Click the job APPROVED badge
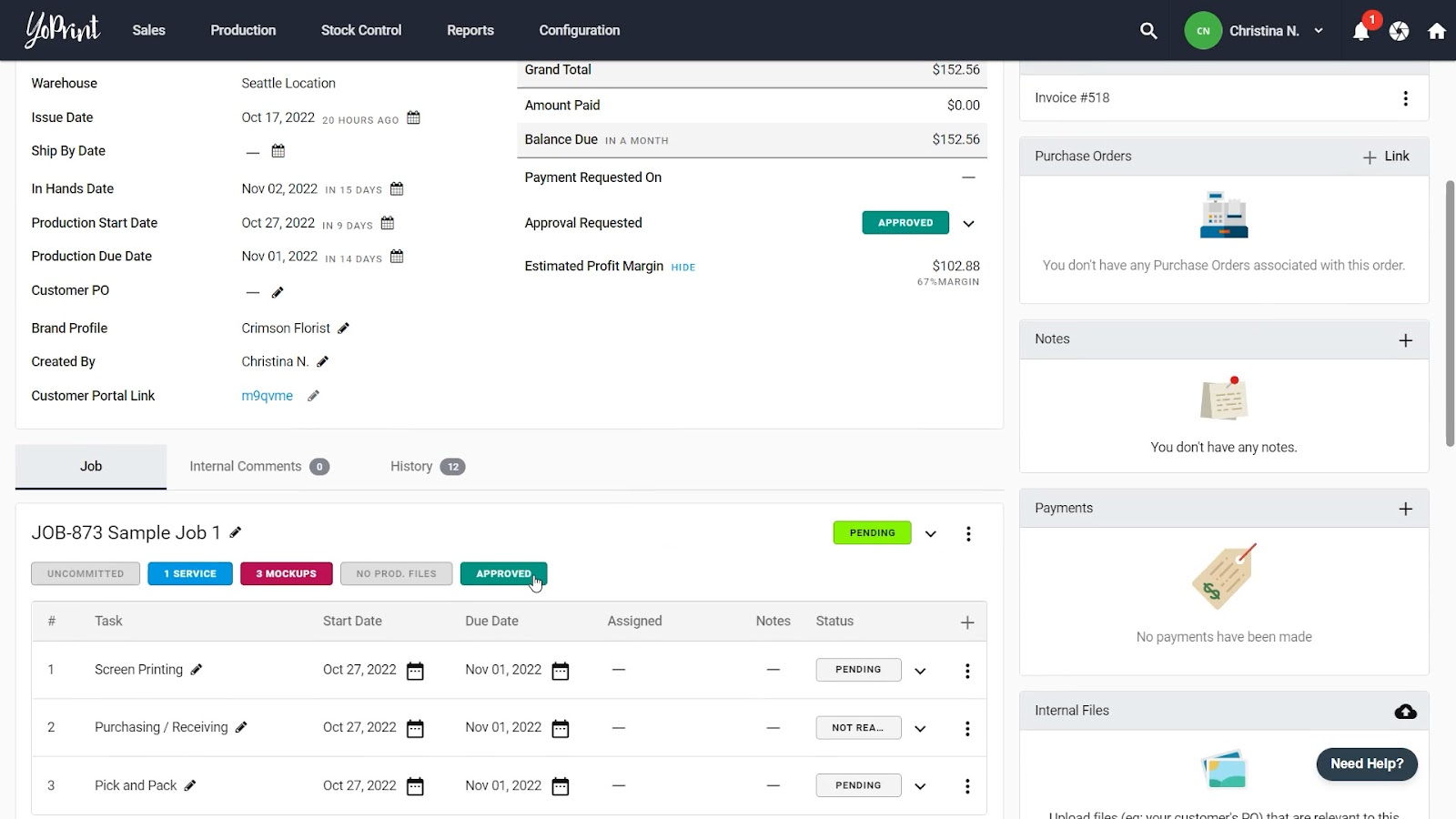Screen dimensions: 1456x819 pyautogui.click(x=503, y=574)
